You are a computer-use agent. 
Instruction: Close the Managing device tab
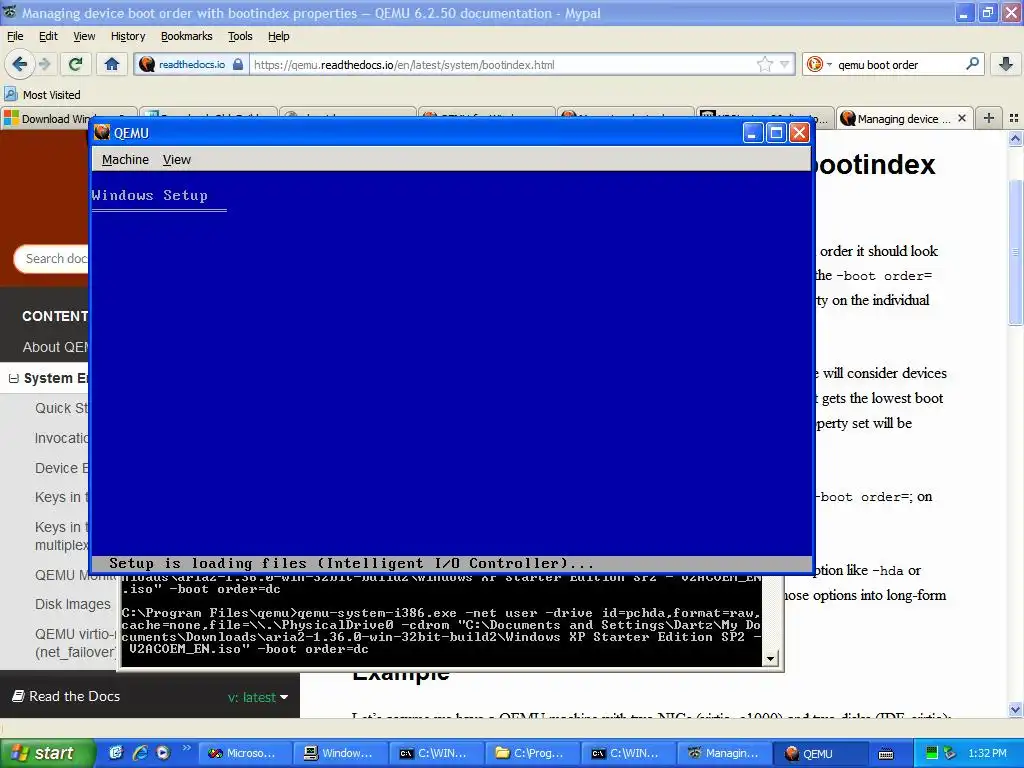tap(961, 118)
